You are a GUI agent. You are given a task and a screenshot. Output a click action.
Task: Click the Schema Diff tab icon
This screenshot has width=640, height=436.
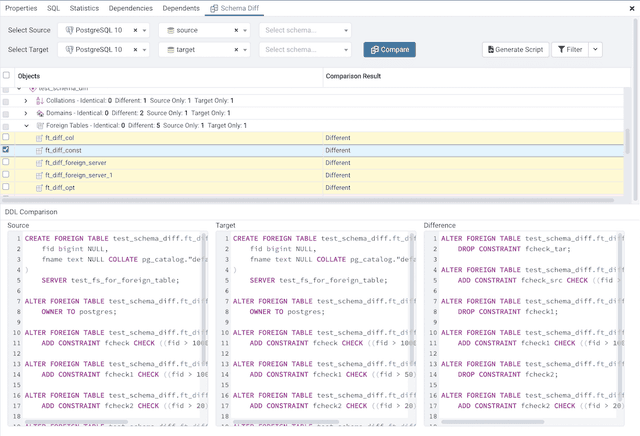(x=214, y=8)
